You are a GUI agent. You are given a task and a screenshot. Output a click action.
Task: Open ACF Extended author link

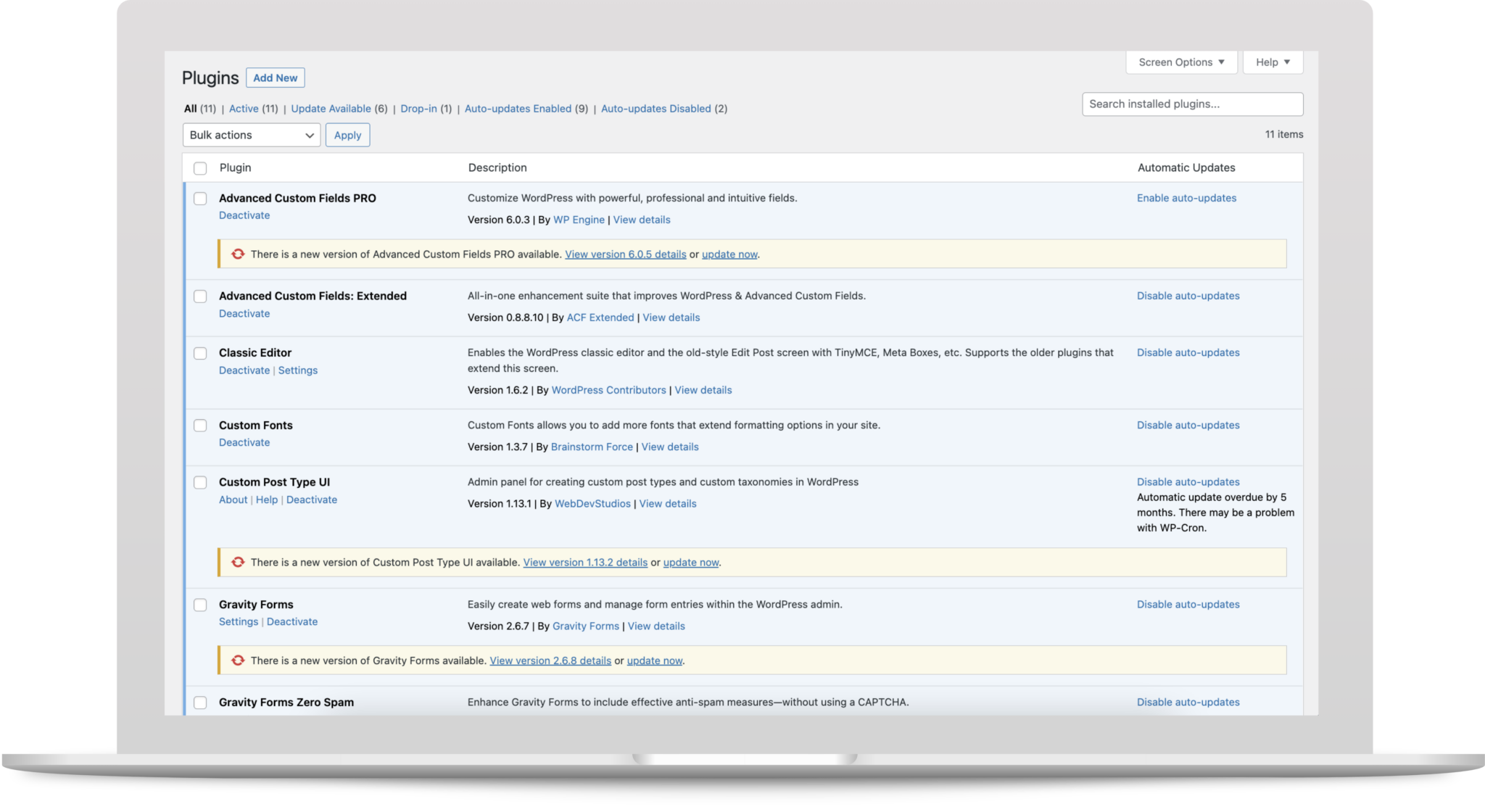point(600,318)
